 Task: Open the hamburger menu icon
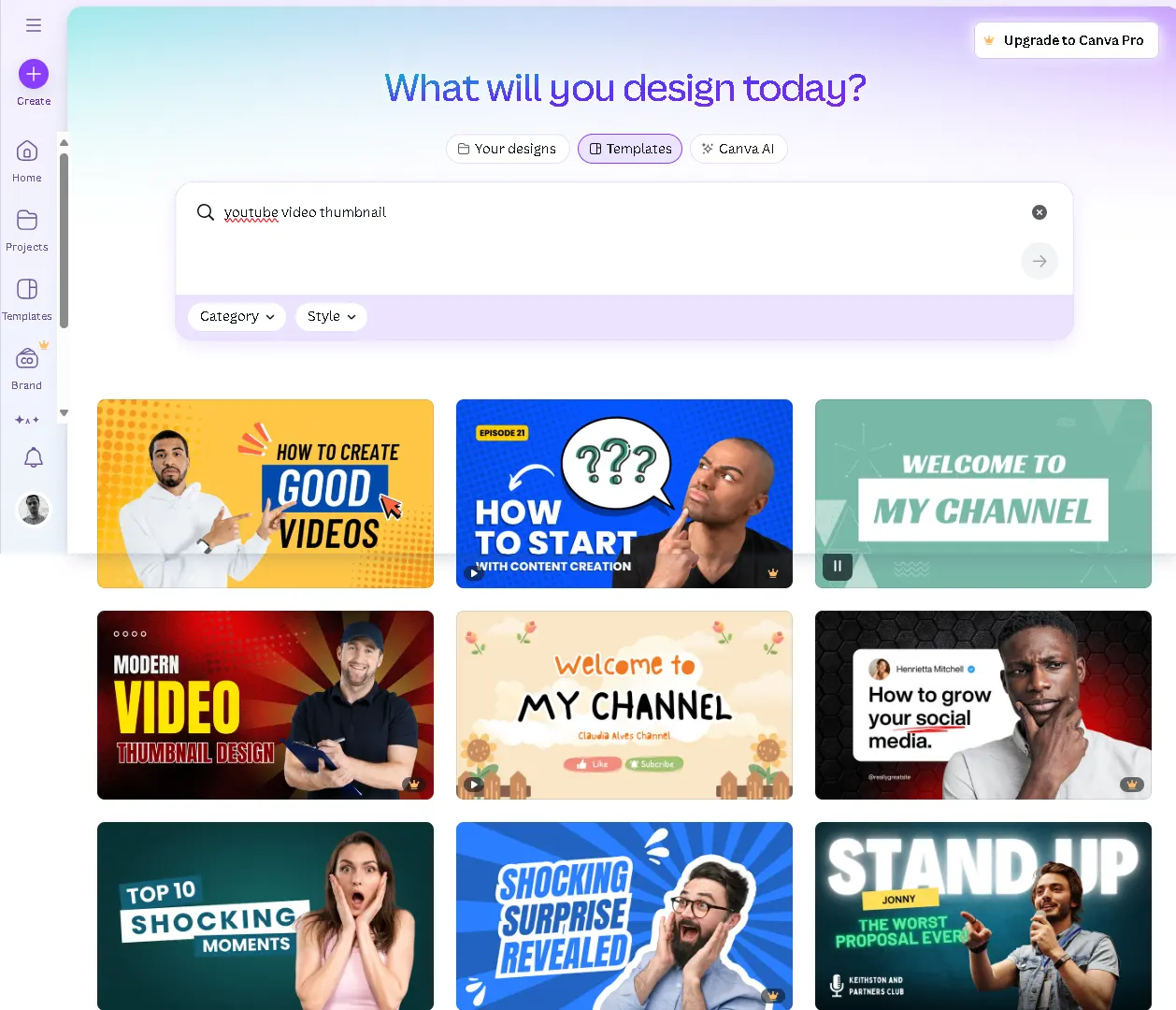[x=34, y=25]
